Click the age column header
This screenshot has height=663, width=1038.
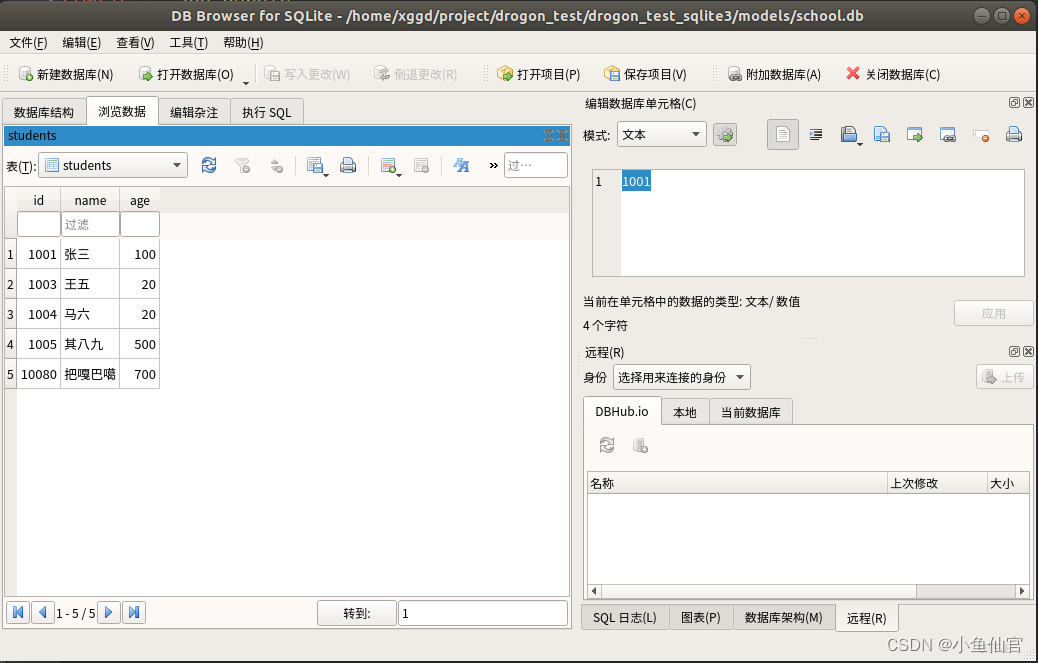tap(140, 200)
